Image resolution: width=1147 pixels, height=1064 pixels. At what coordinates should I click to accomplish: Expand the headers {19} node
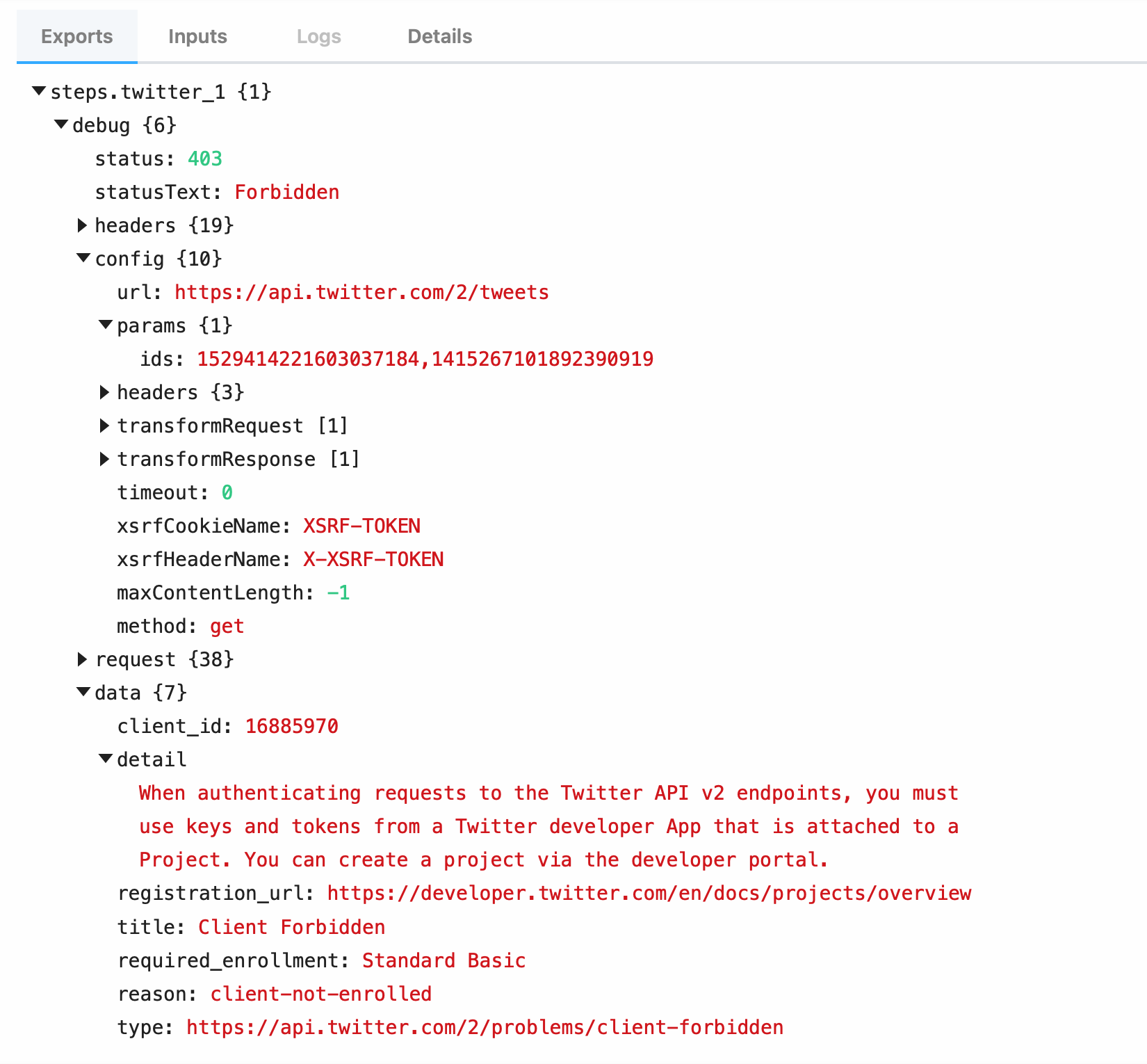(x=82, y=225)
